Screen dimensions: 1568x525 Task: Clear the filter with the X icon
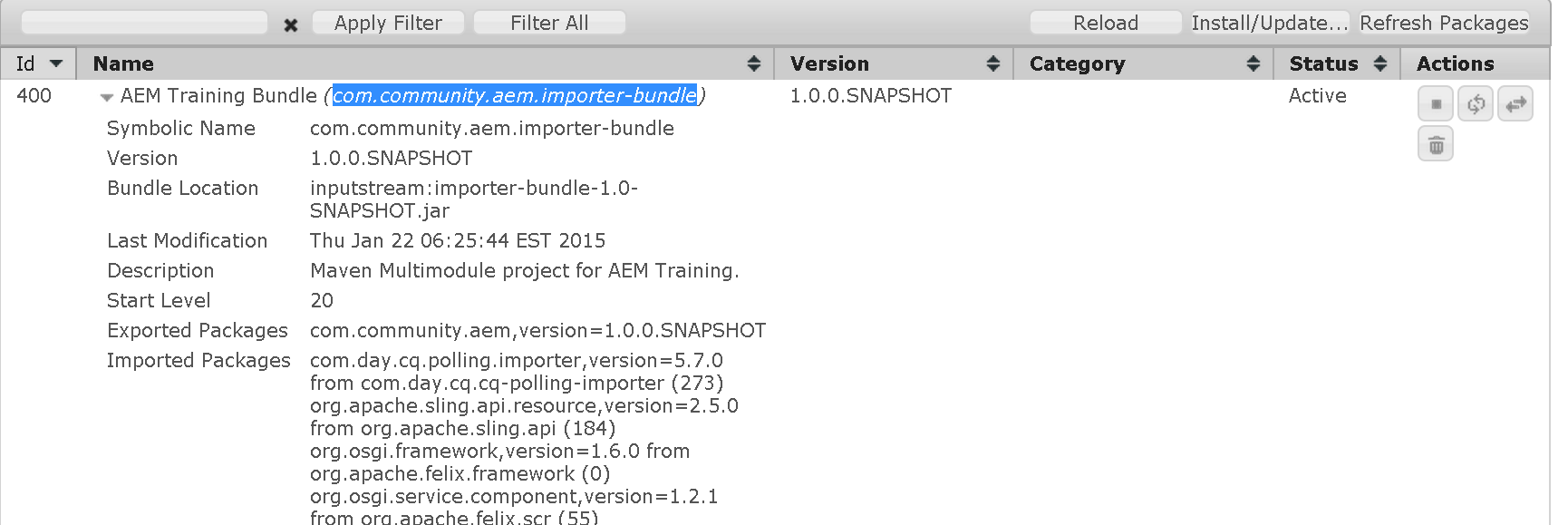[x=291, y=24]
